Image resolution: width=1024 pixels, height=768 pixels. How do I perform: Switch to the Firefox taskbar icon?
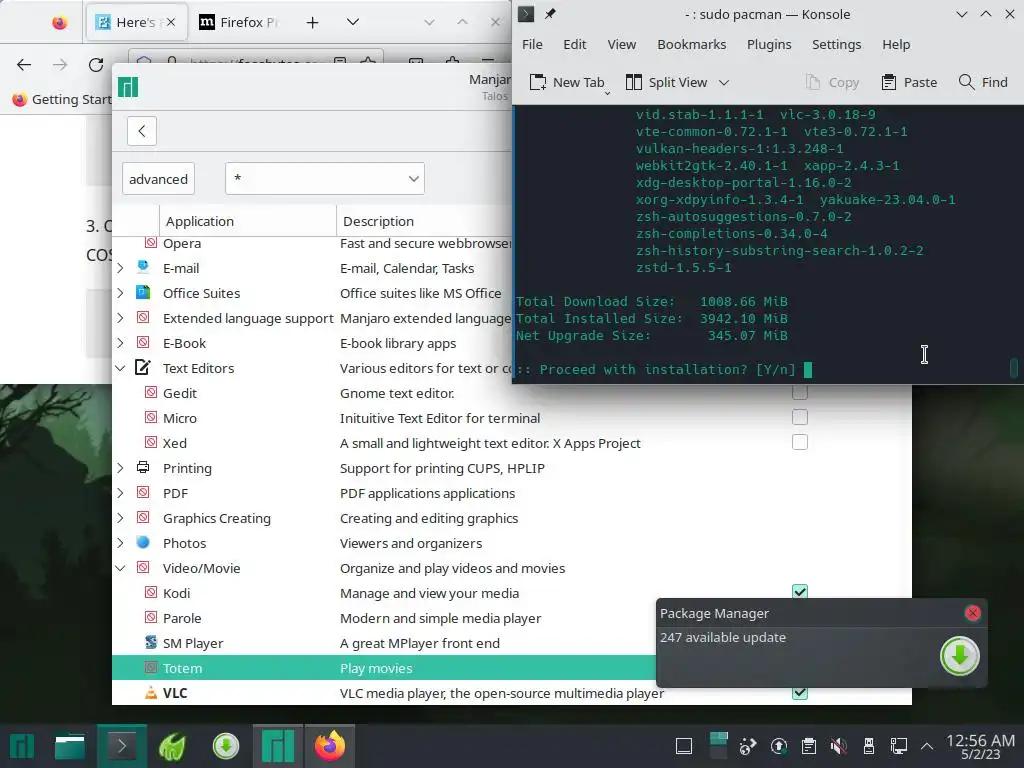click(330, 746)
